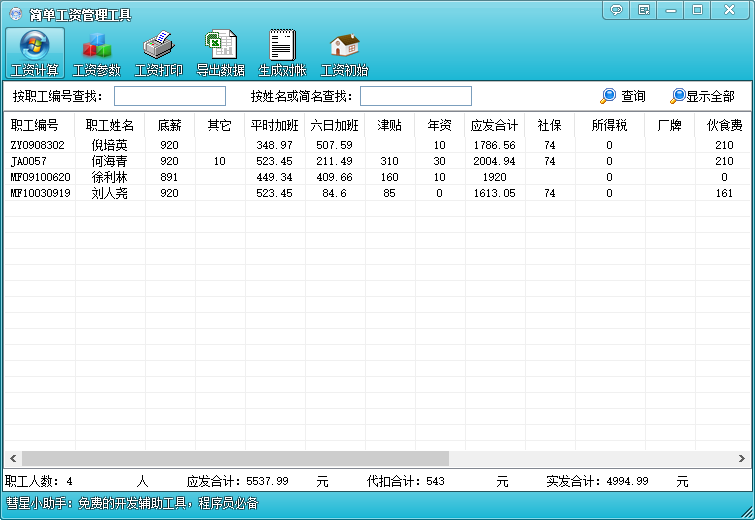
Task: Click the 所得税 column header
Action: tap(610, 125)
